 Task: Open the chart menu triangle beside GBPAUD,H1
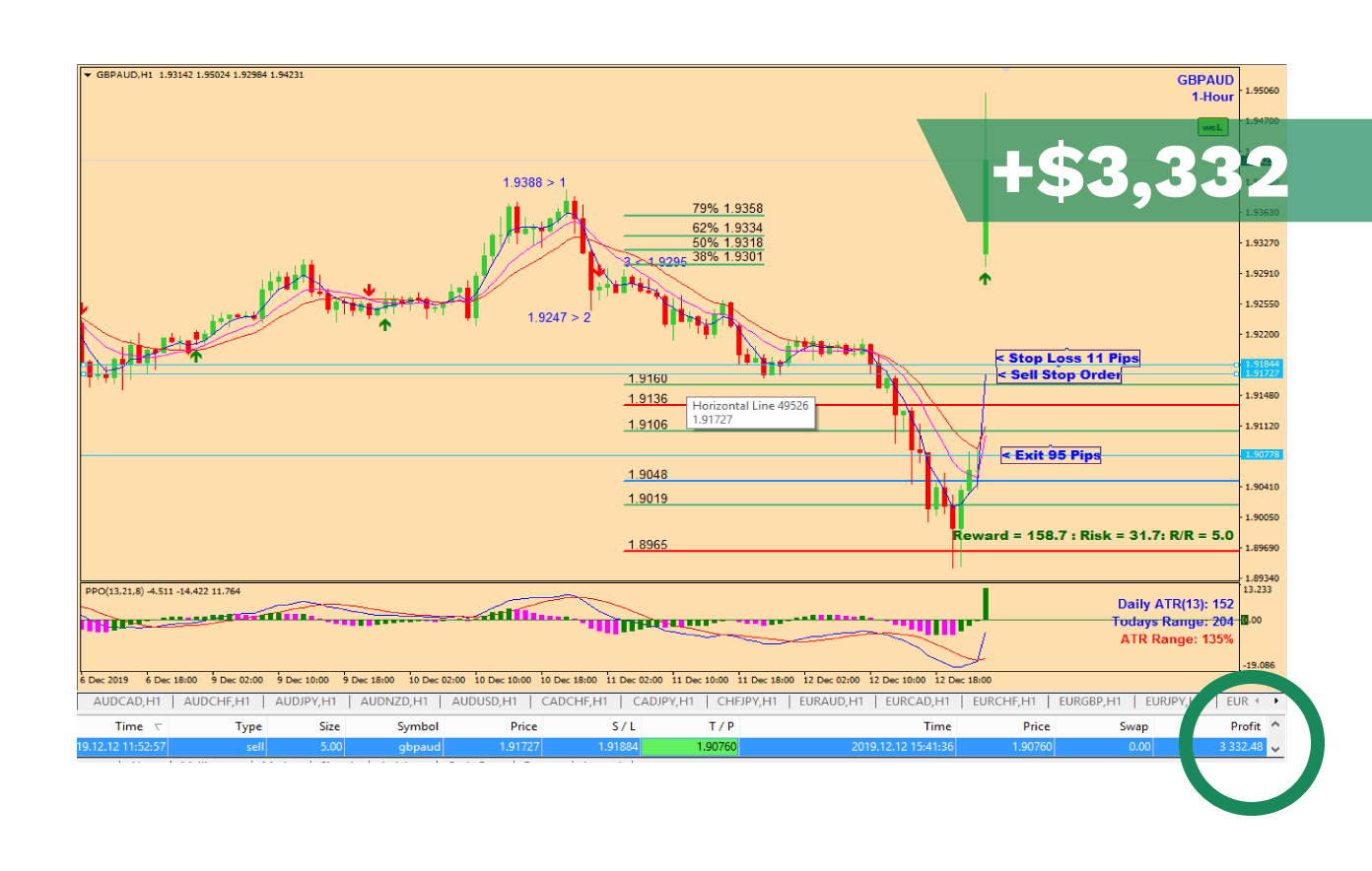(88, 75)
